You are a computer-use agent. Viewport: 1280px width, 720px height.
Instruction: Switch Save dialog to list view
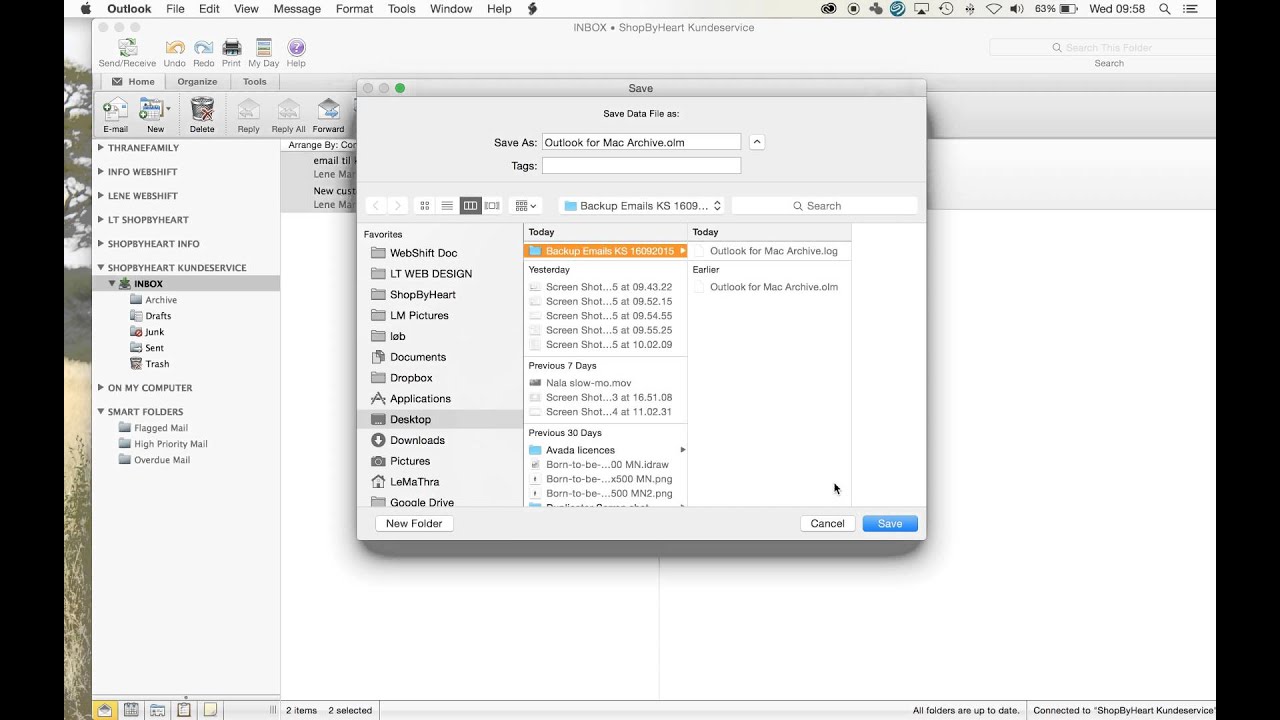coord(447,206)
